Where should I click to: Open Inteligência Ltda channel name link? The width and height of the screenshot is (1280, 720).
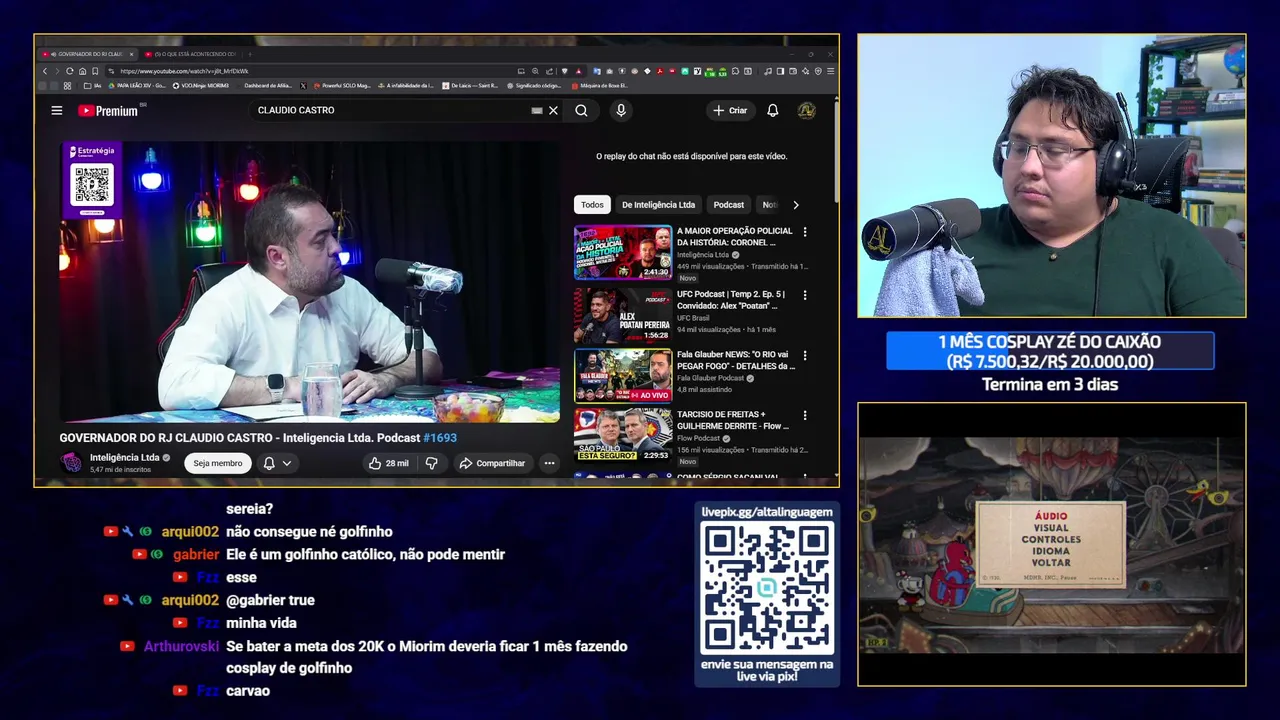tap(124, 457)
